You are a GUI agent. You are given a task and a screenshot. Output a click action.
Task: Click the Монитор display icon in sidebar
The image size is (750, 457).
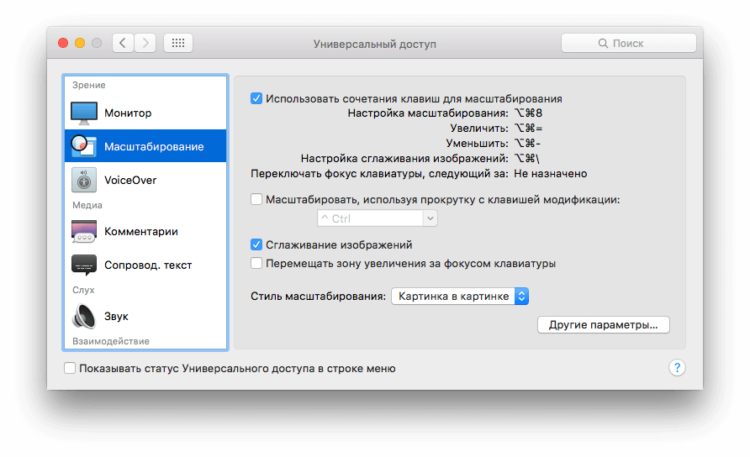point(84,113)
